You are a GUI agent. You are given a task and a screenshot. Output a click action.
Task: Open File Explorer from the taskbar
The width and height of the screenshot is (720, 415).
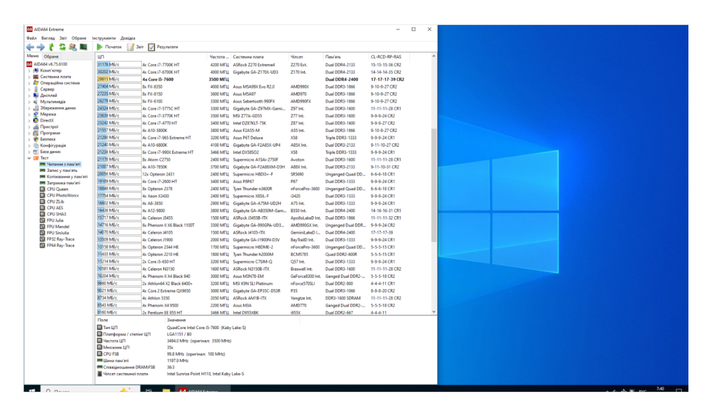166,390
